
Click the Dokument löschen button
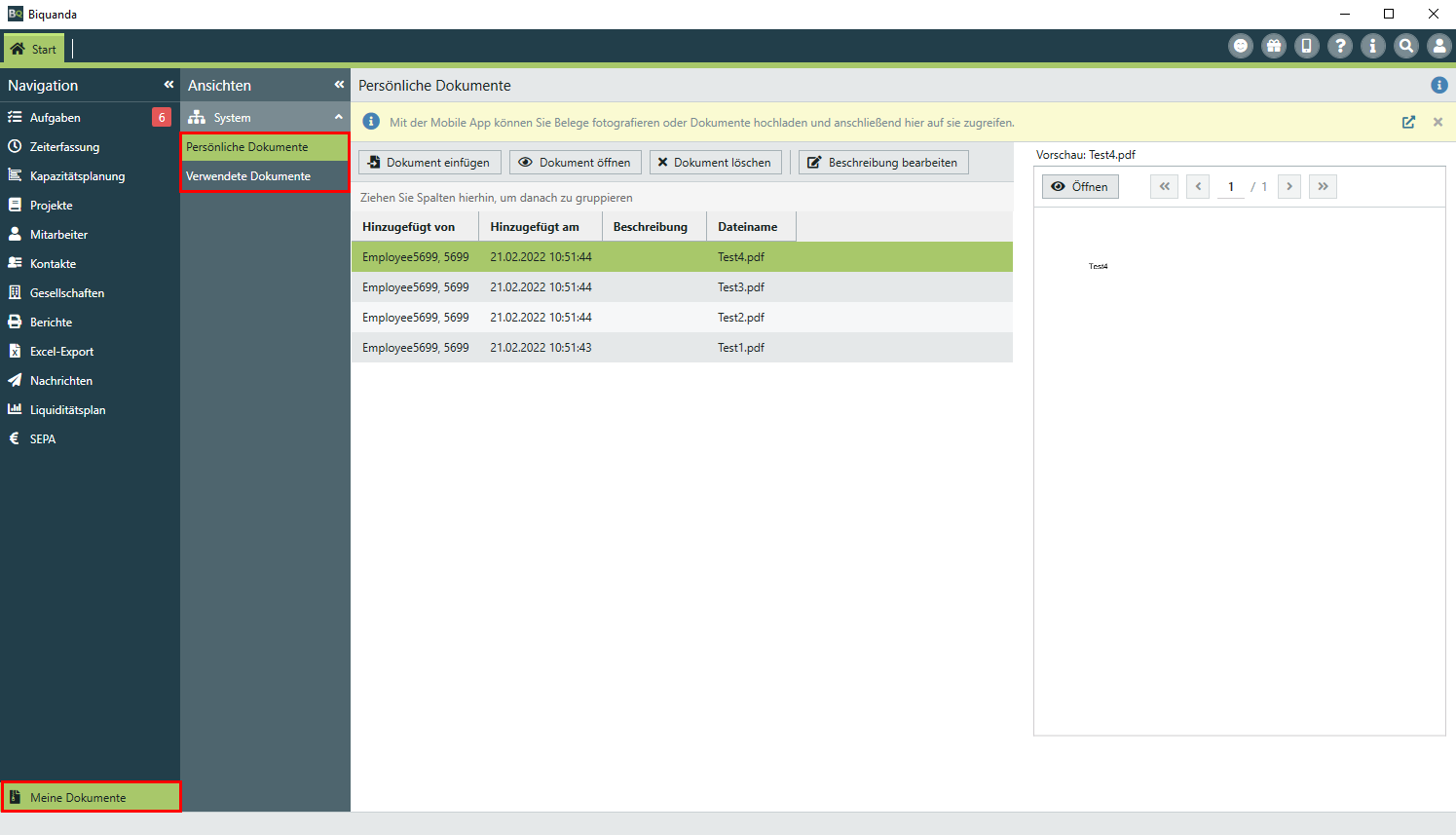click(x=715, y=163)
